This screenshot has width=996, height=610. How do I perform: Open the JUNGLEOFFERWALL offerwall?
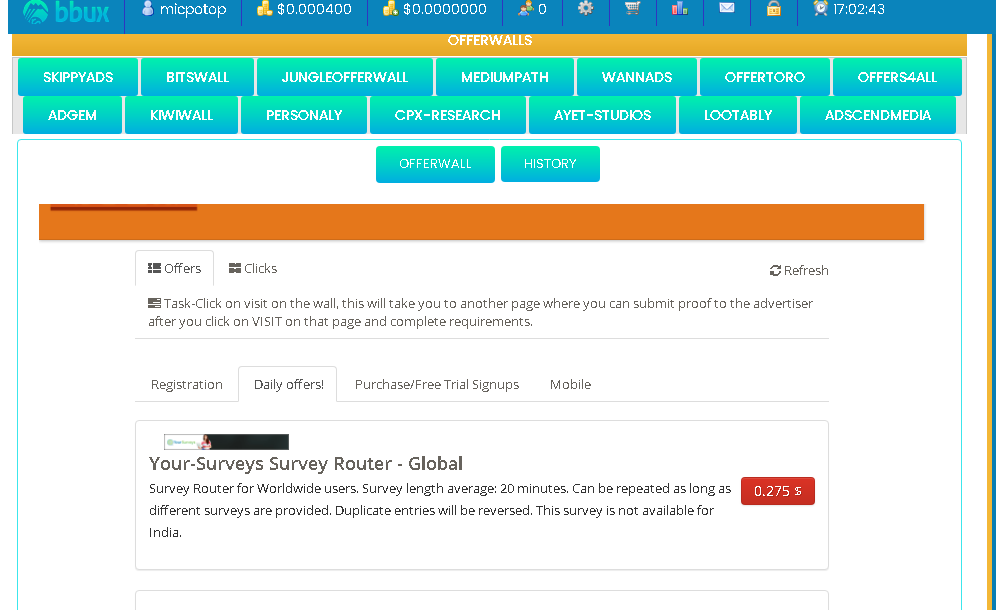[x=345, y=77]
